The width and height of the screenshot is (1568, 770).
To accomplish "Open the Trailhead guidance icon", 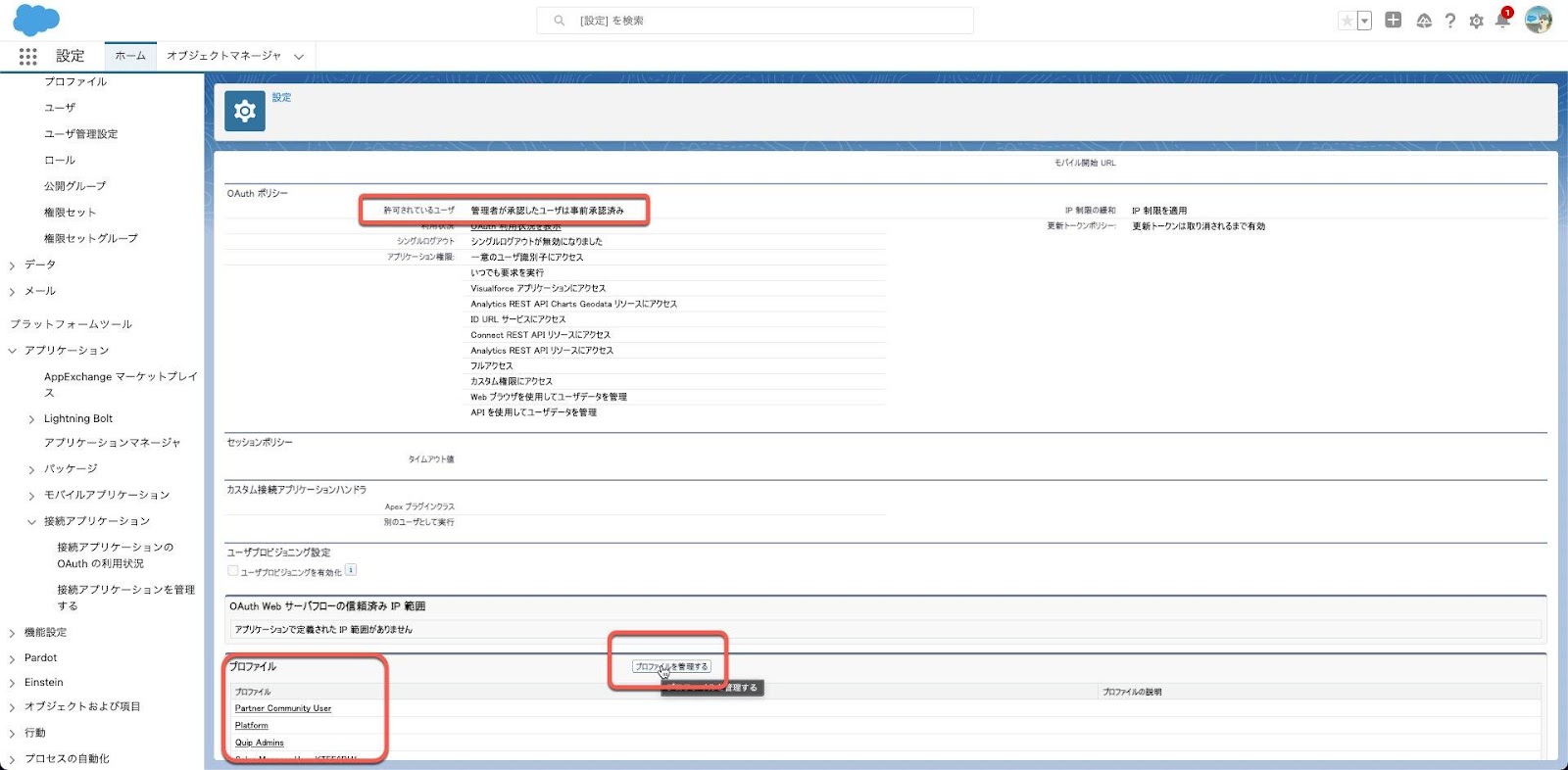I will (1424, 21).
